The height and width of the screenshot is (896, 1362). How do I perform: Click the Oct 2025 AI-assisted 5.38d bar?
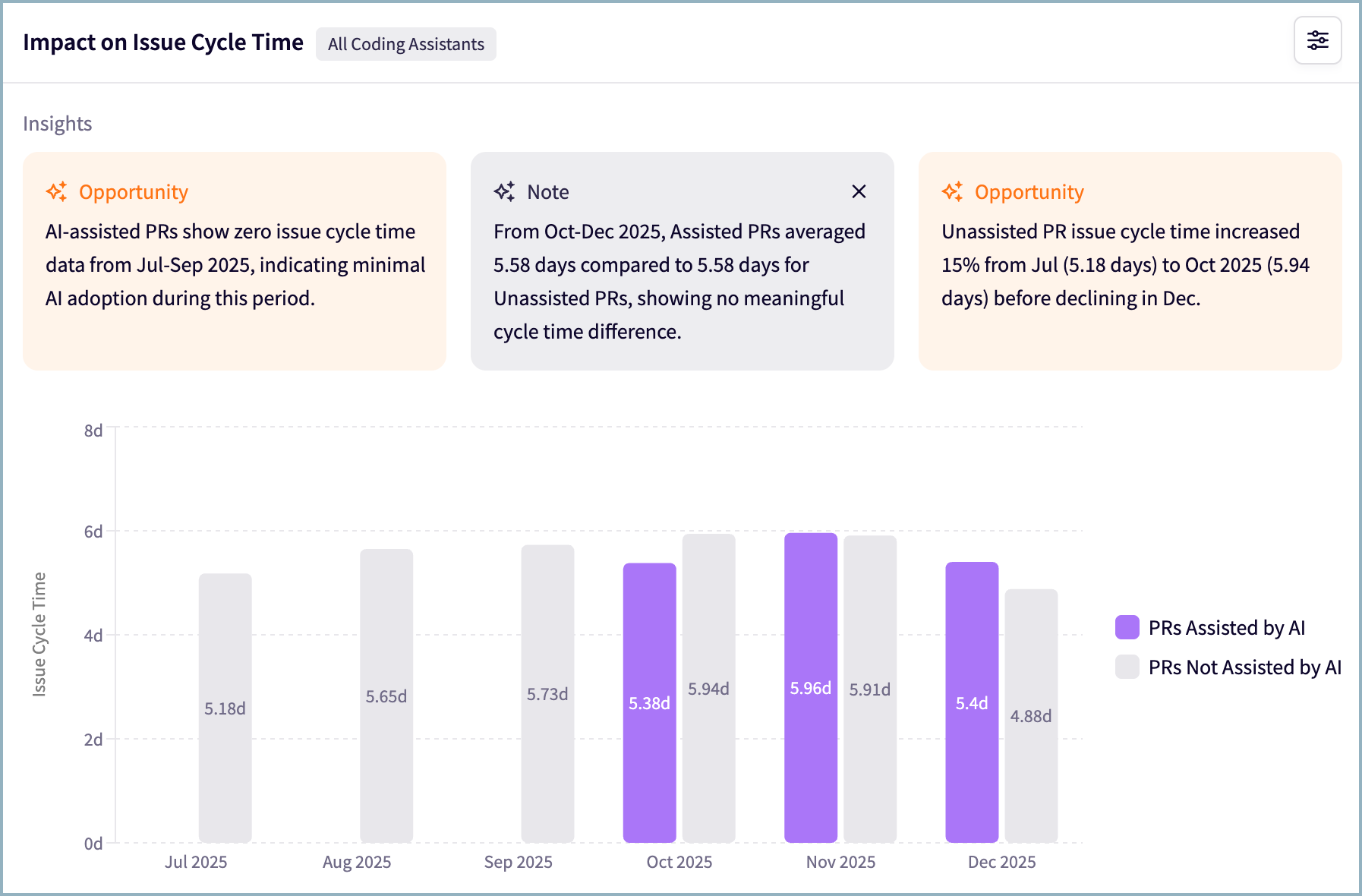coord(649,702)
